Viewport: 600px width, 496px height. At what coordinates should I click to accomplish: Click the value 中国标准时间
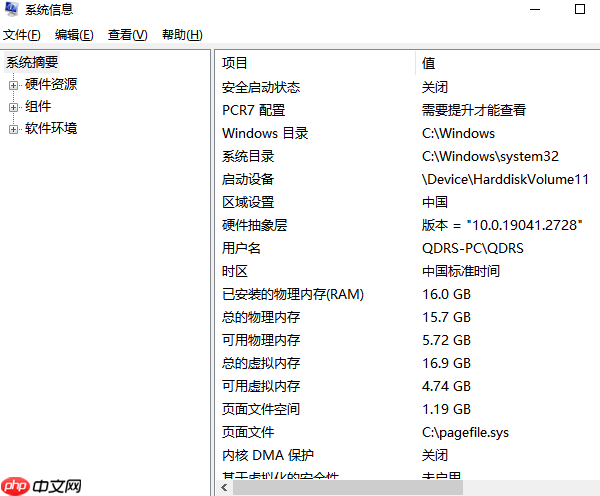tap(461, 271)
